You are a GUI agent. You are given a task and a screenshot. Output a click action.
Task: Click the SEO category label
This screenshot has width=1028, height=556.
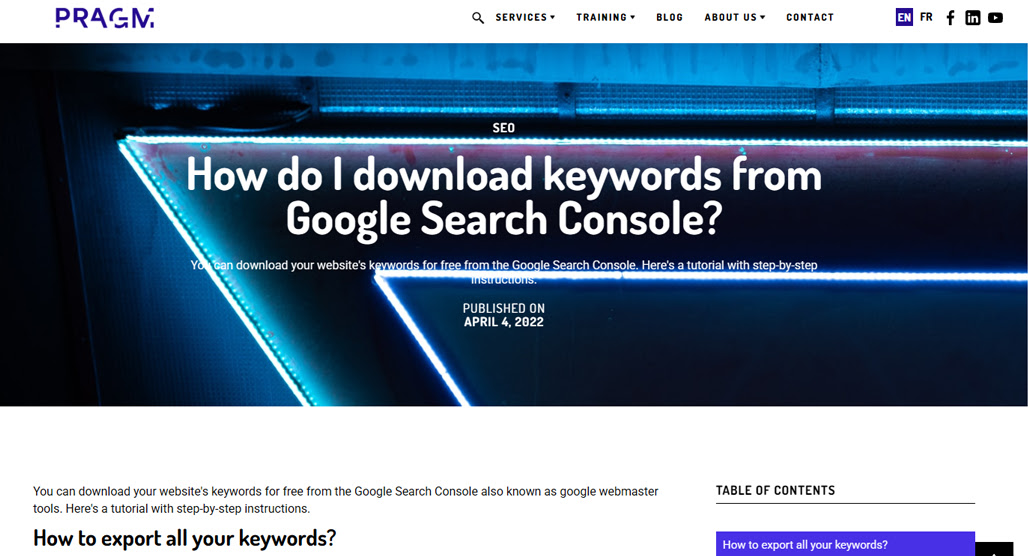click(x=504, y=128)
